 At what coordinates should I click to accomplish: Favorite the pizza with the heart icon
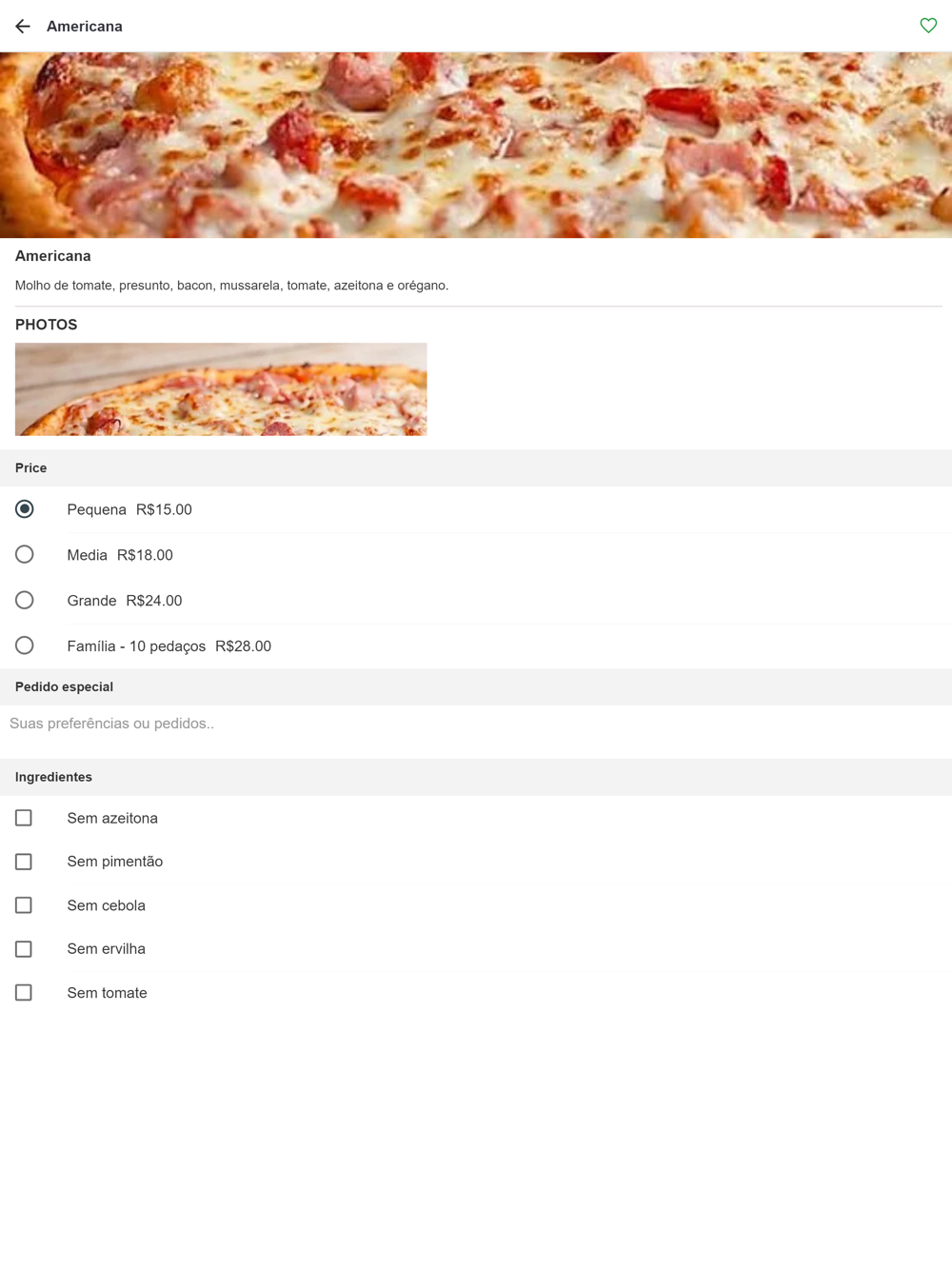pos(928,26)
